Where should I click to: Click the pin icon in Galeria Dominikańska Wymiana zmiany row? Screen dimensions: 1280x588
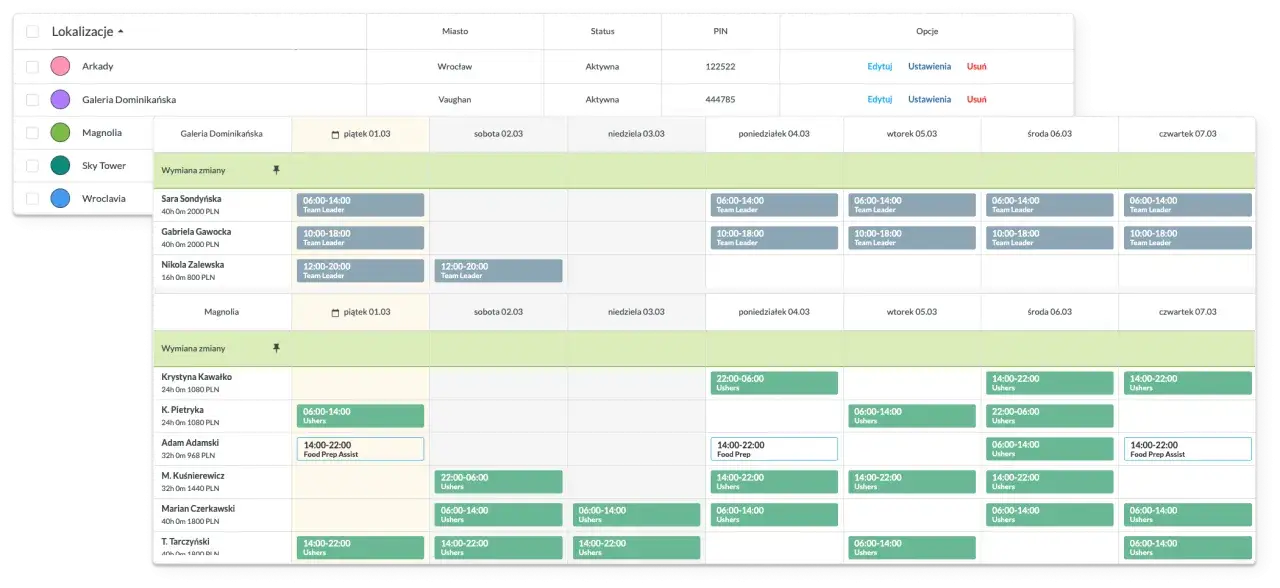[276, 170]
